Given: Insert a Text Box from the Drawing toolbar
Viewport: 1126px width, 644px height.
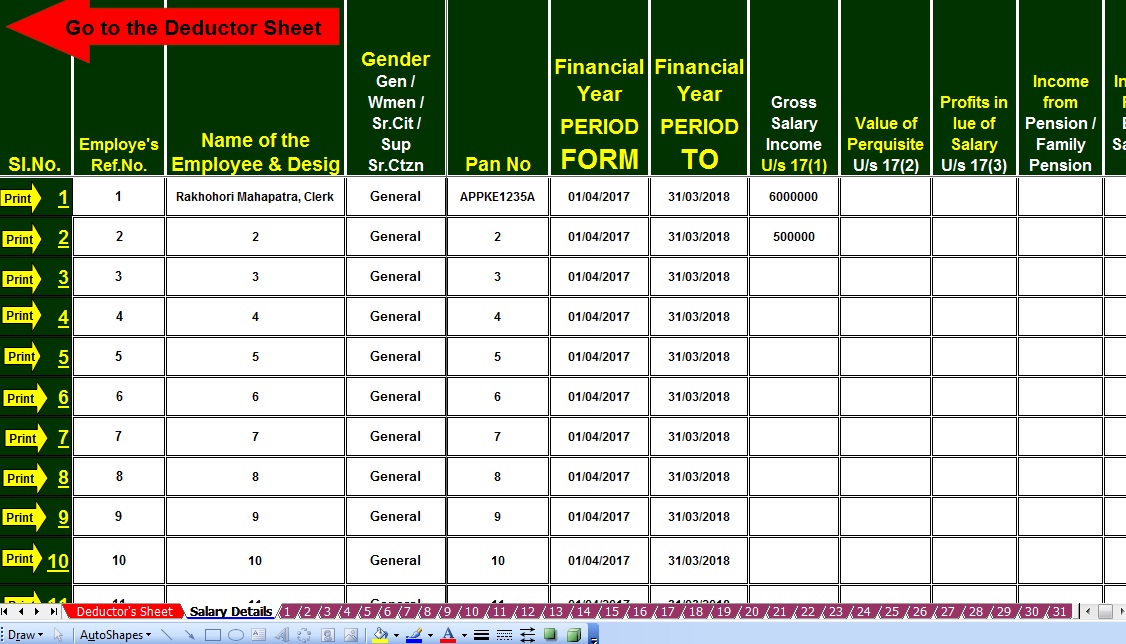Looking at the screenshot, I should [259, 635].
